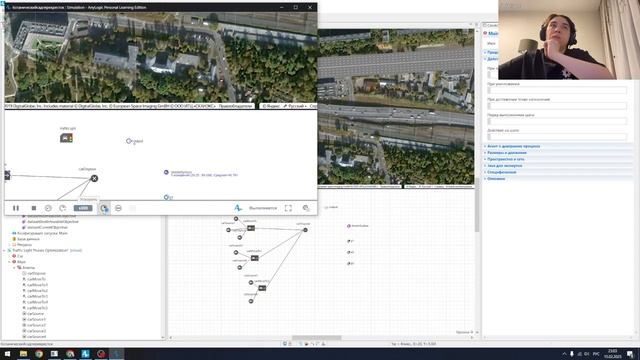Select carDispose node in editor diagram
Image resolution: width=640 pixels, height=360 pixels.
coord(305,230)
